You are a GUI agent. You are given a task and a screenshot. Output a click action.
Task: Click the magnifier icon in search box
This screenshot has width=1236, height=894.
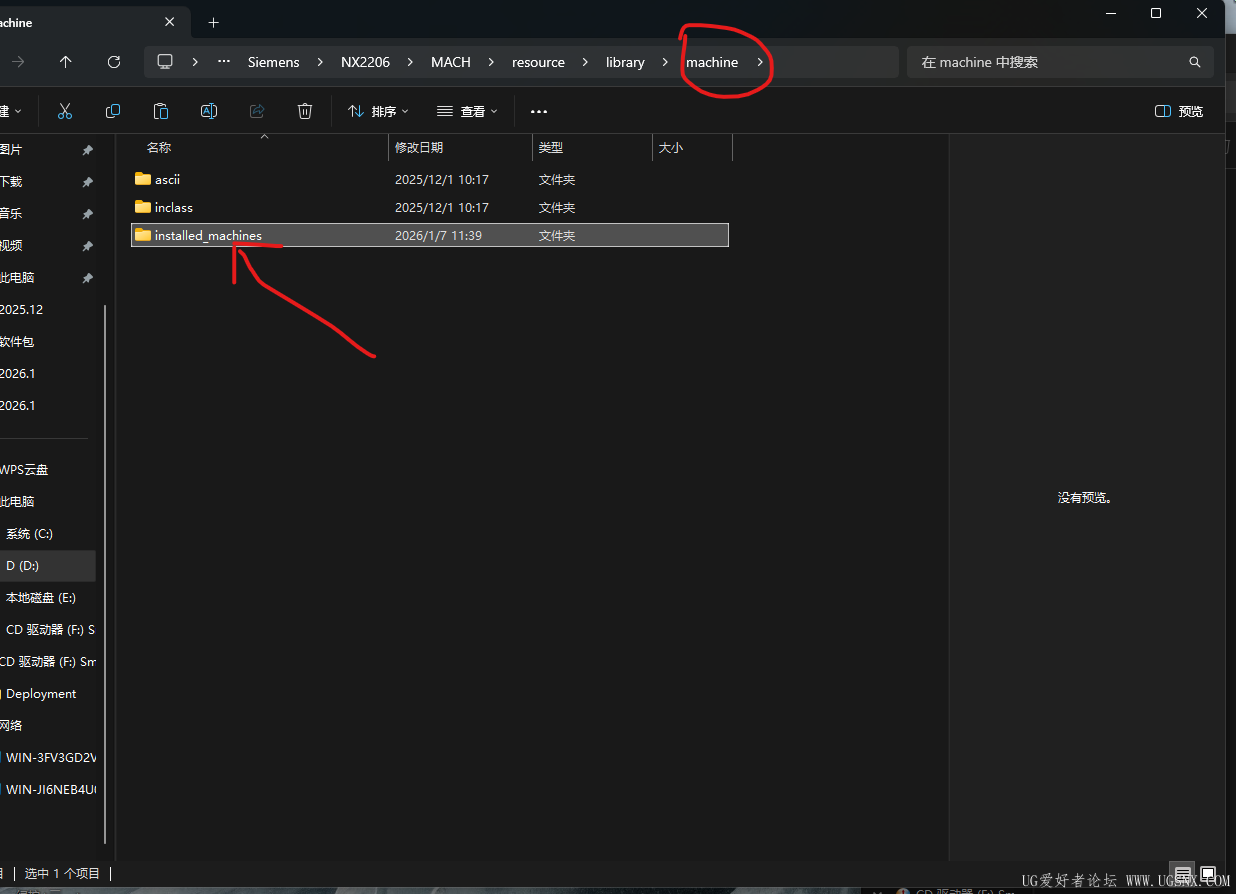pyautogui.click(x=1194, y=62)
